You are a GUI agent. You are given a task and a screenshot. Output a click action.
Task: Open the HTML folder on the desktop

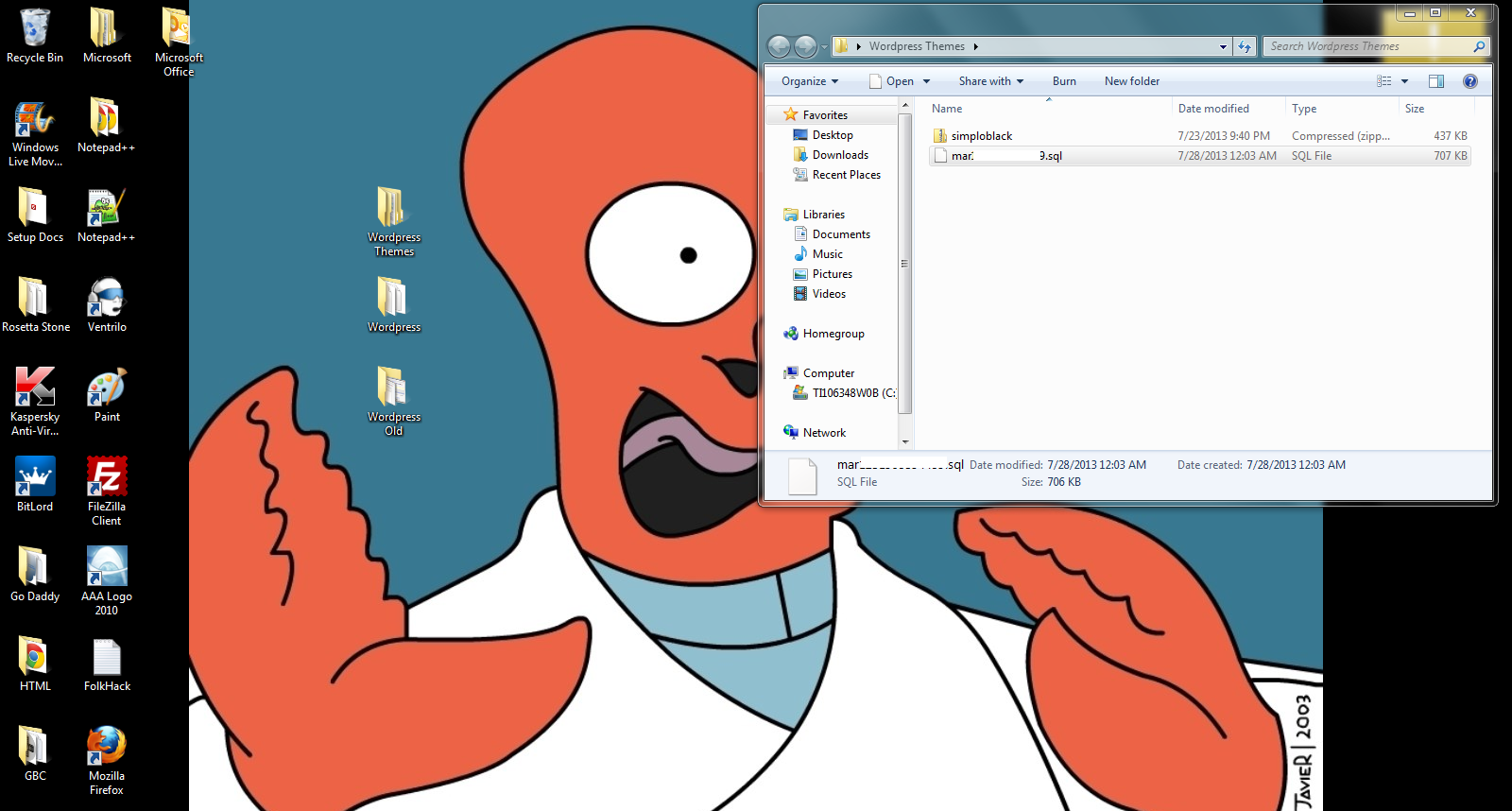(x=35, y=664)
